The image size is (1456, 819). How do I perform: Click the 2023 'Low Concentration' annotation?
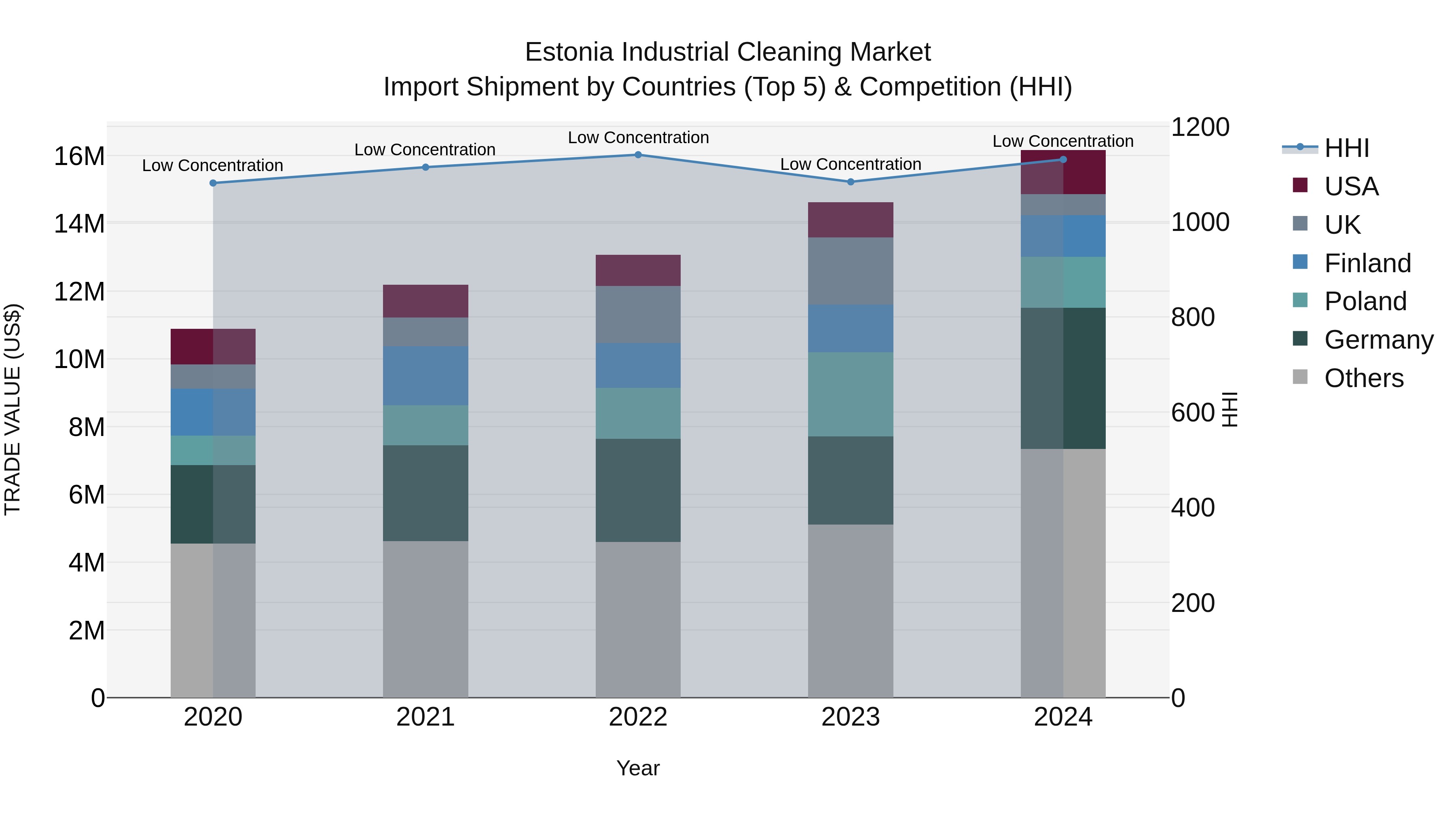tap(851, 164)
